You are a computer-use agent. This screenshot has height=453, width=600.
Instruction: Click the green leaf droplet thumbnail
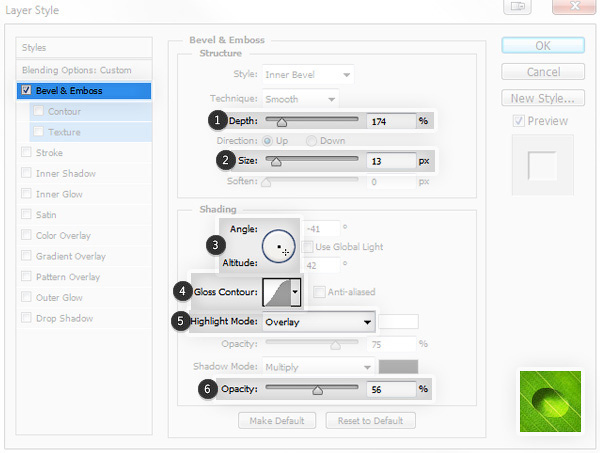pos(550,401)
